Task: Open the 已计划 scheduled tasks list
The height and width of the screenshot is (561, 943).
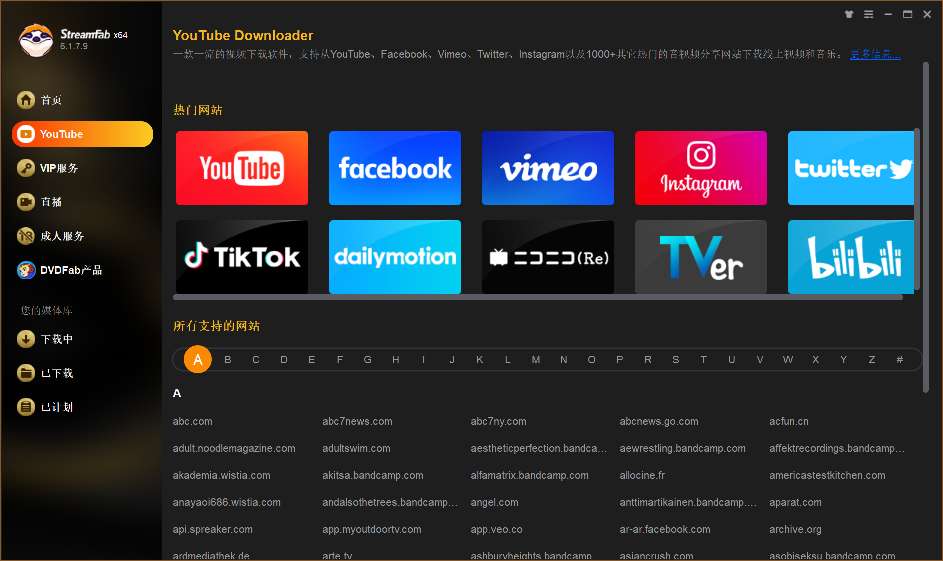Action: click(x=56, y=407)
